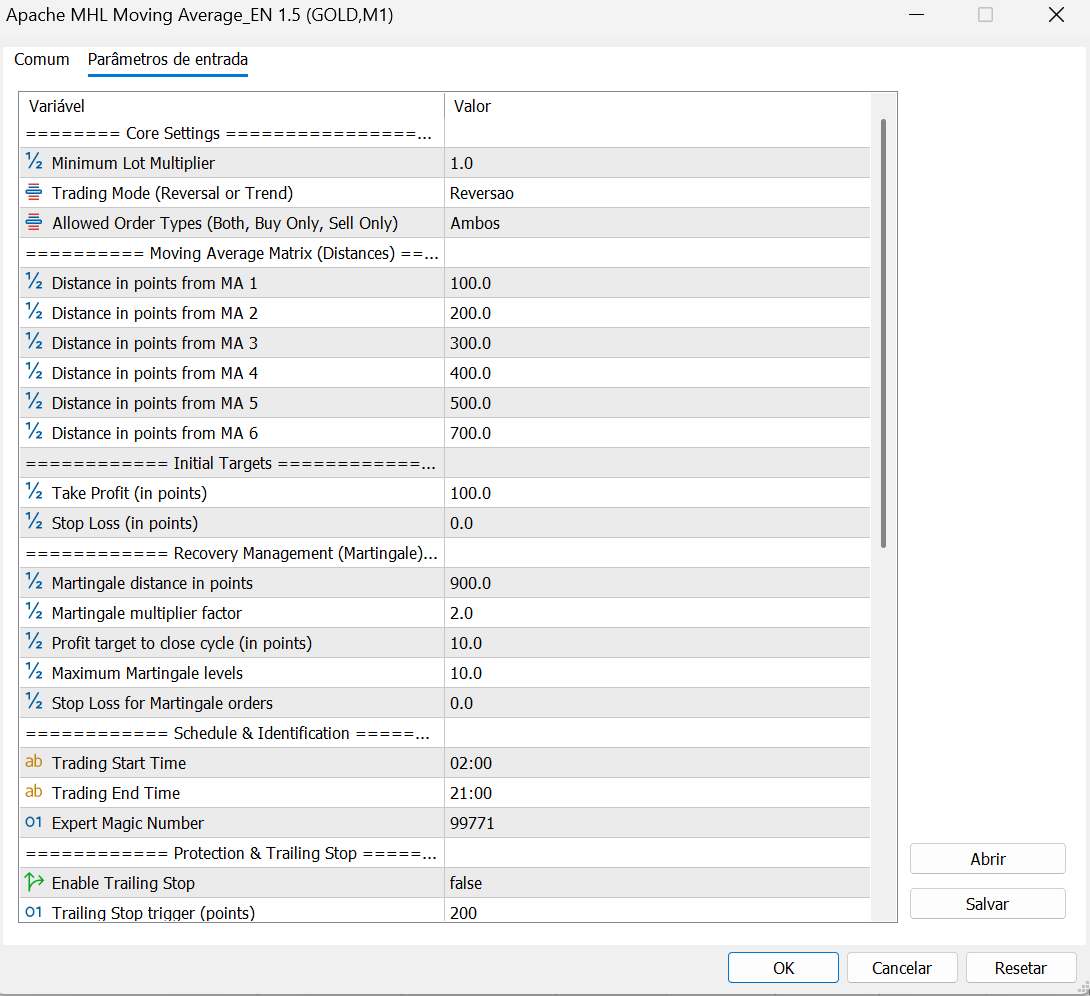Click the Trading Start Time string icon
Image resolution: width=1090 pixels, height=996 pixels.
pyautogui.click(x=34, y=763)
